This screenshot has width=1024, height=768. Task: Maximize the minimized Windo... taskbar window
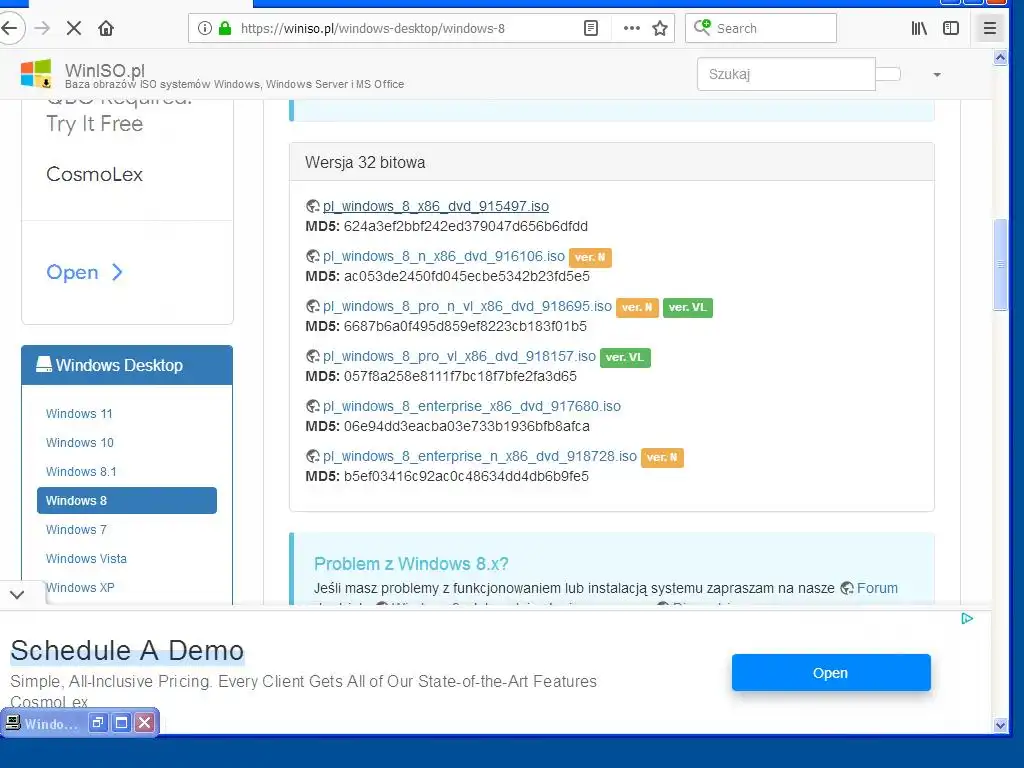121,723
